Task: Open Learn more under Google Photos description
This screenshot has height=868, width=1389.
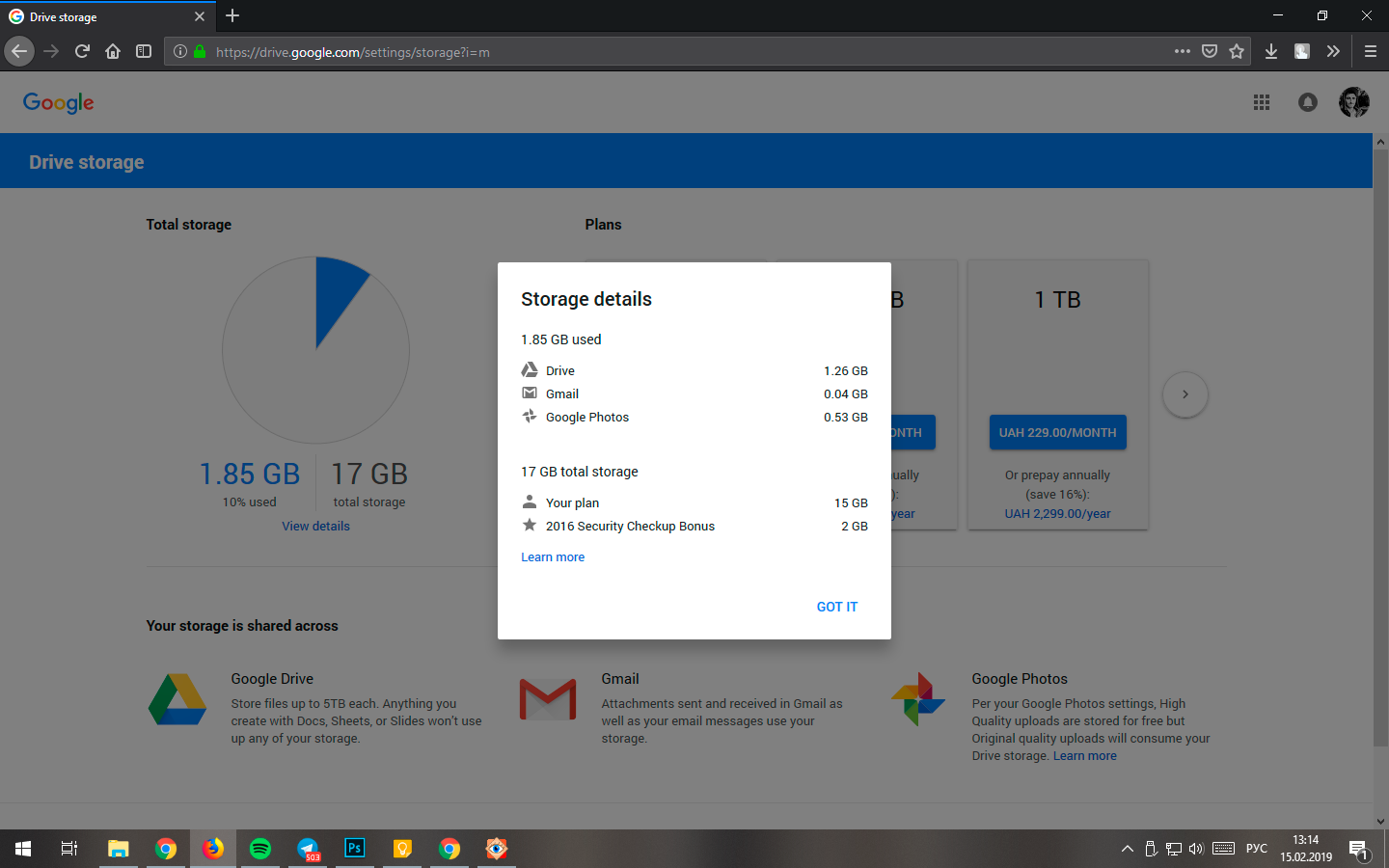Action: (1085, 756)
